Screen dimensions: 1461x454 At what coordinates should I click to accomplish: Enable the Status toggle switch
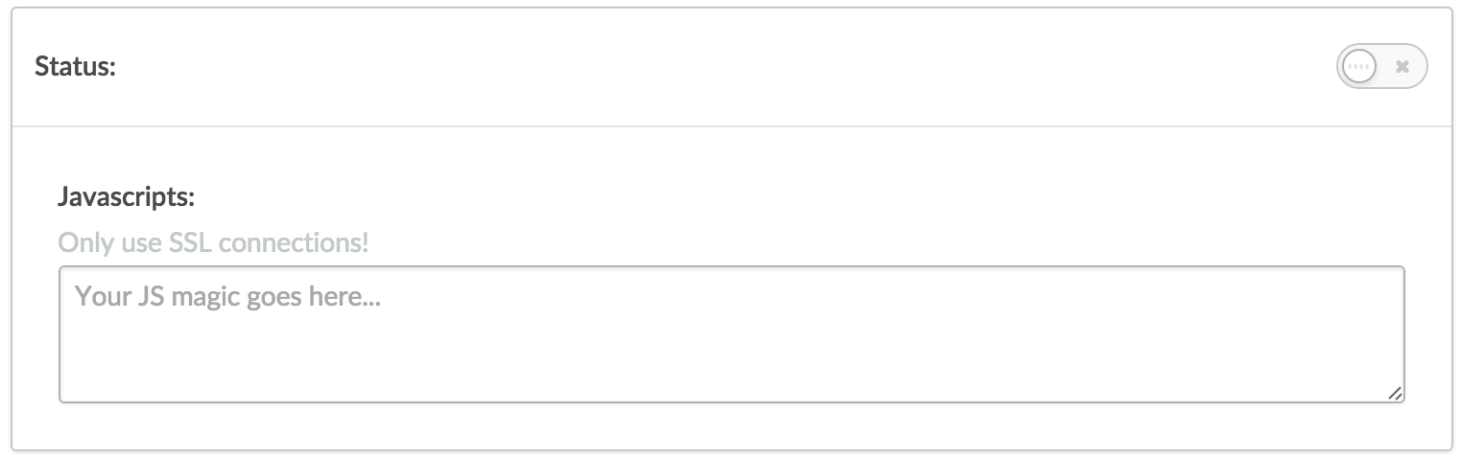[1381, 67]
